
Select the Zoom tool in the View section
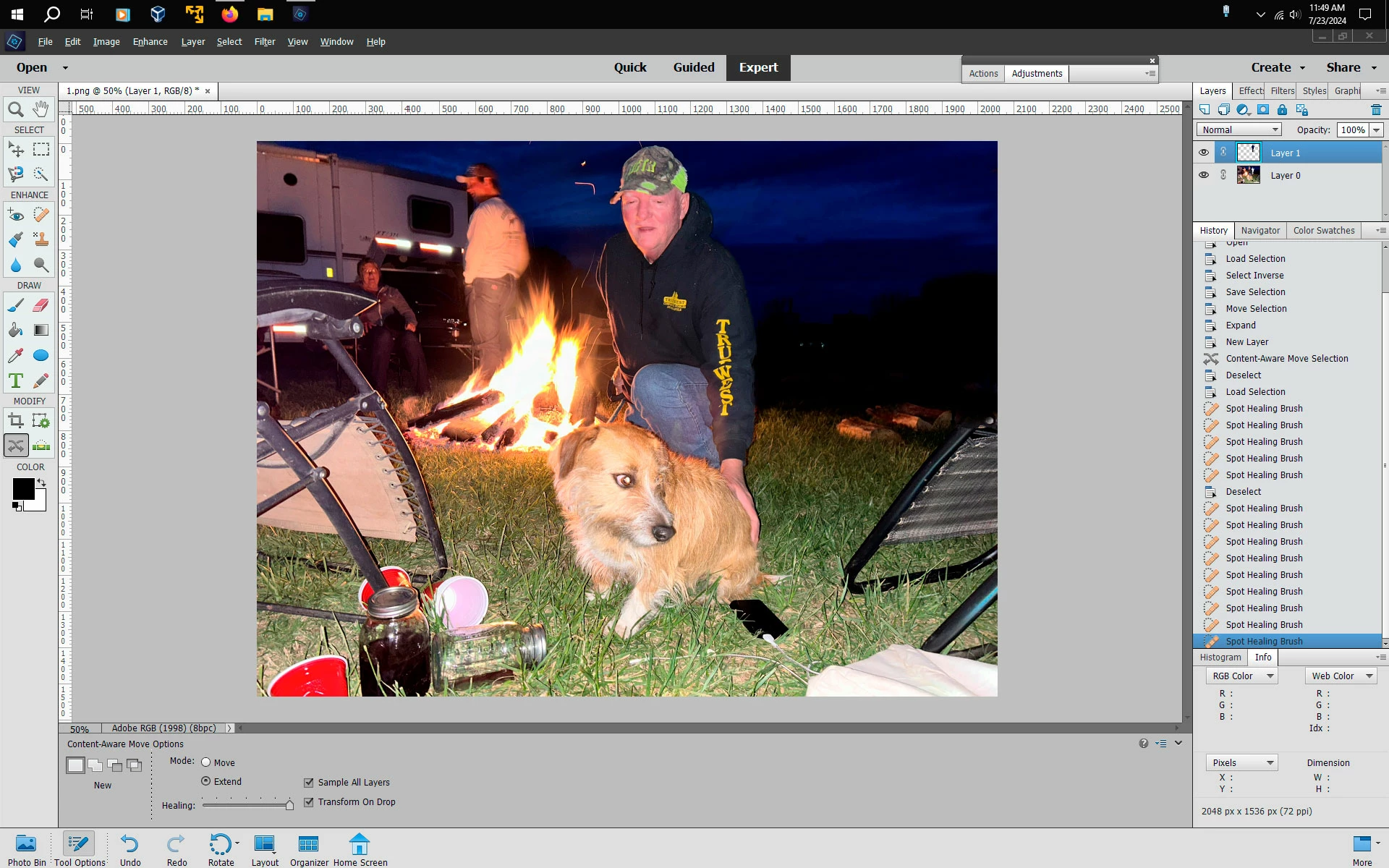(x=15, y=110)
